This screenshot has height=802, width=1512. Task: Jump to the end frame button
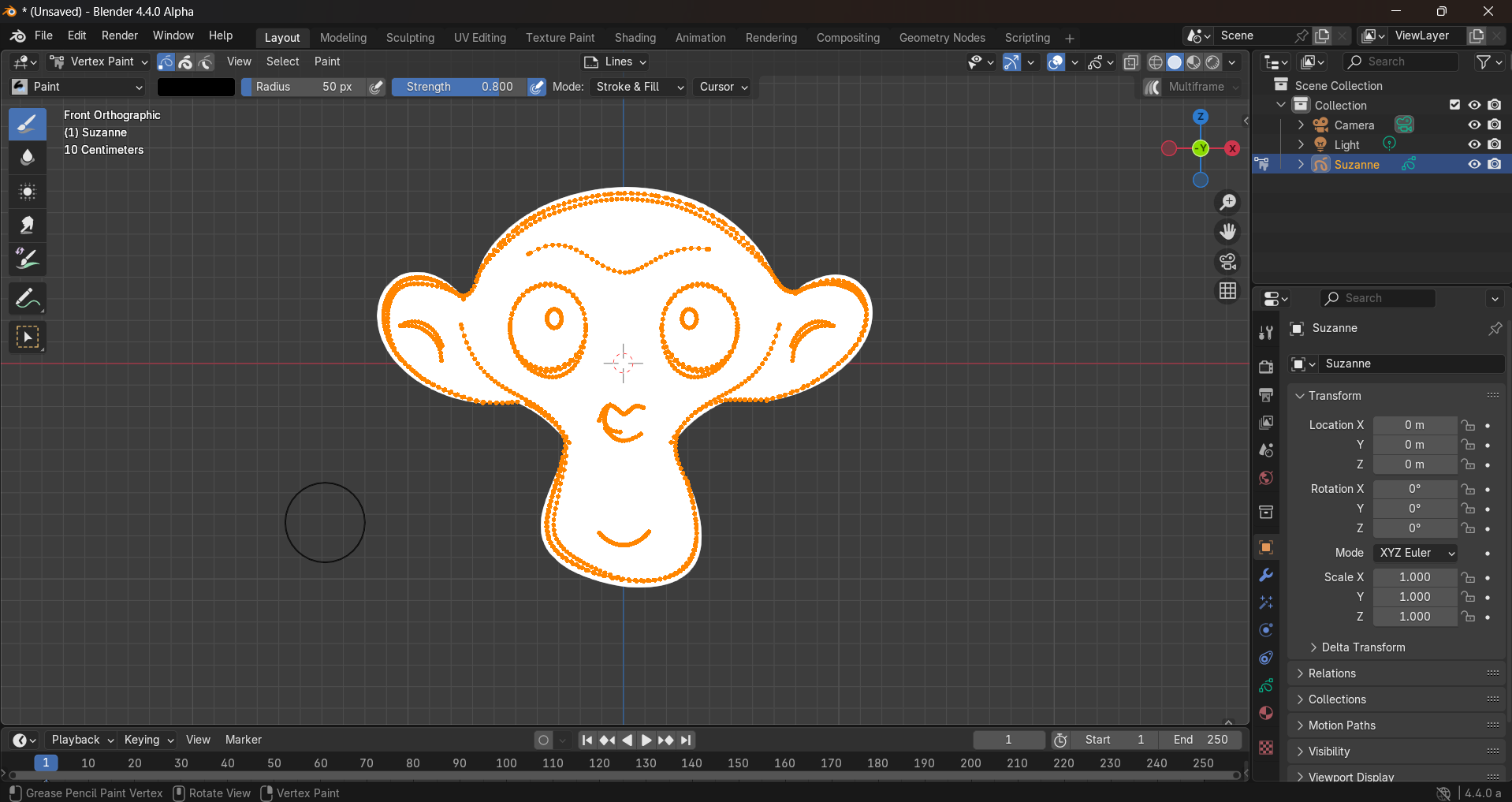point(686,740)
